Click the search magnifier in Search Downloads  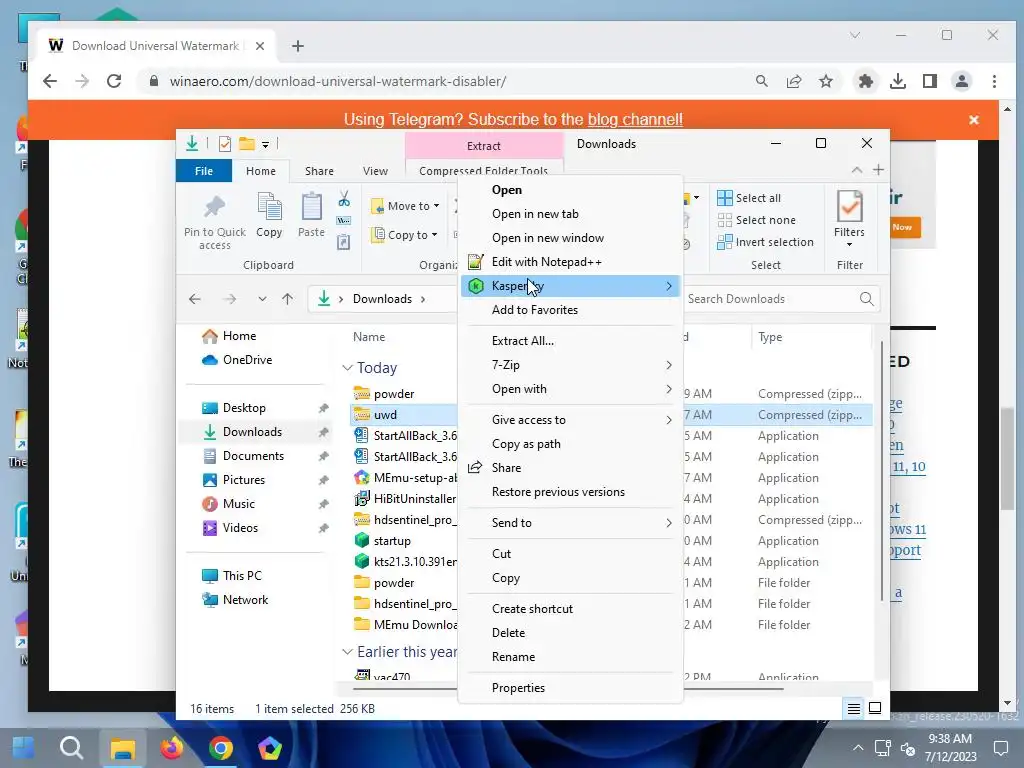point(867,299)
